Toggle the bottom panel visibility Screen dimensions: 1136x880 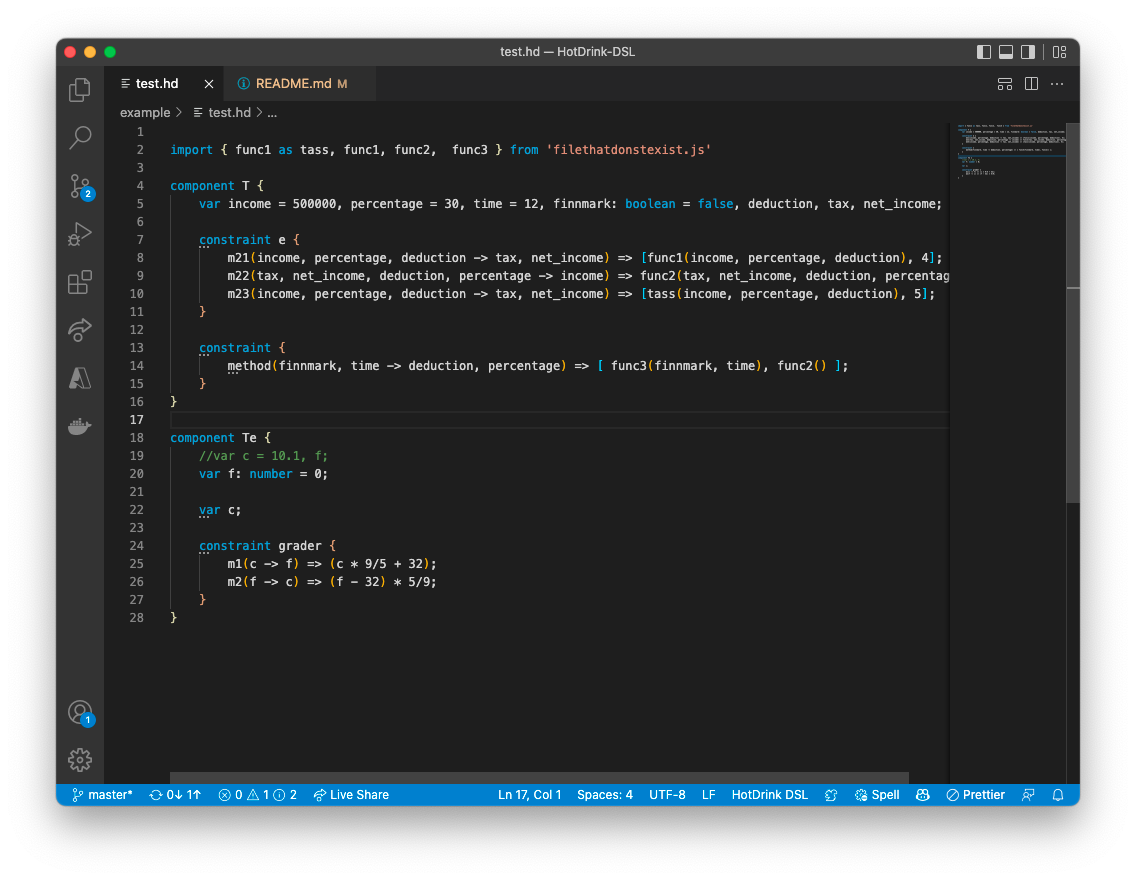tap(1006, 51)
